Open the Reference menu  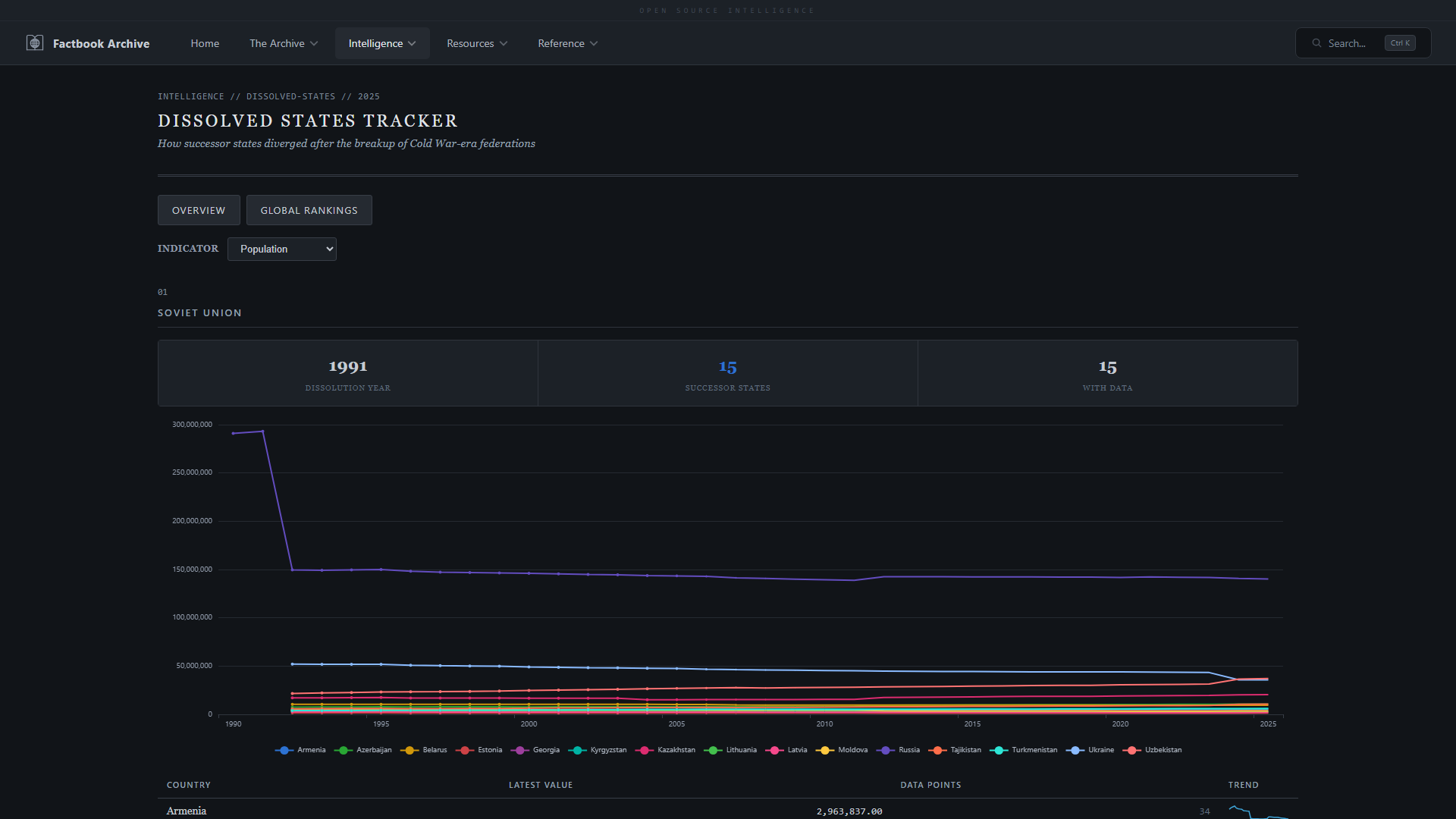pos(567,43)
